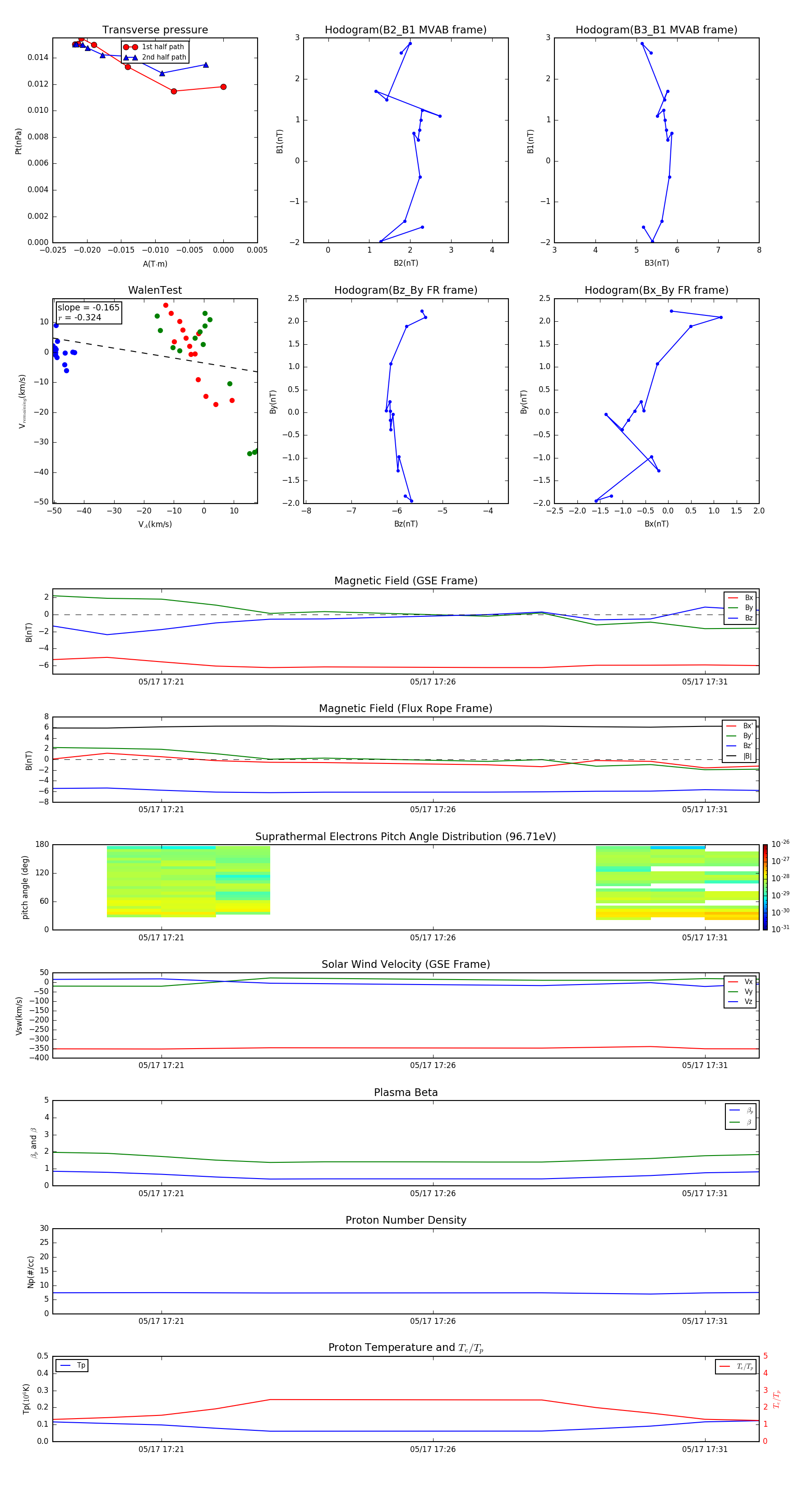Viewport: 812px width, 1489px height.
Task: Click 'Hodogram(Bz_By FR frame)' title
Action: pyautogui.click(x=406, y=290)
